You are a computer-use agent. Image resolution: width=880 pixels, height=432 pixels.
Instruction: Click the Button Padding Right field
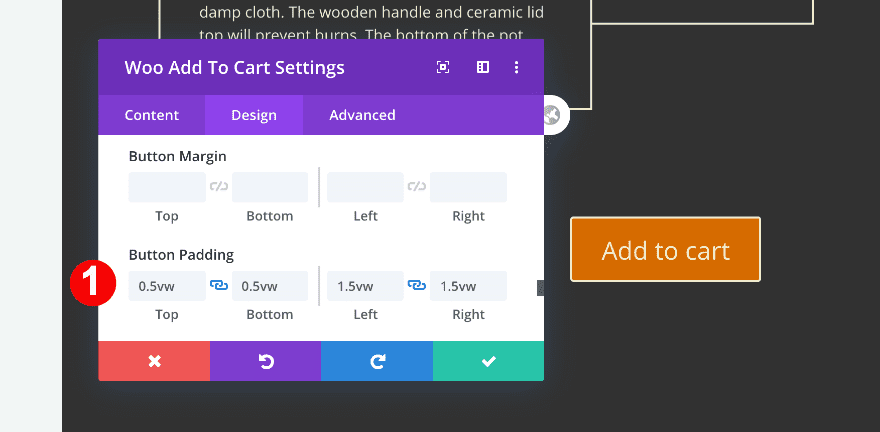[x=468, y=286]
